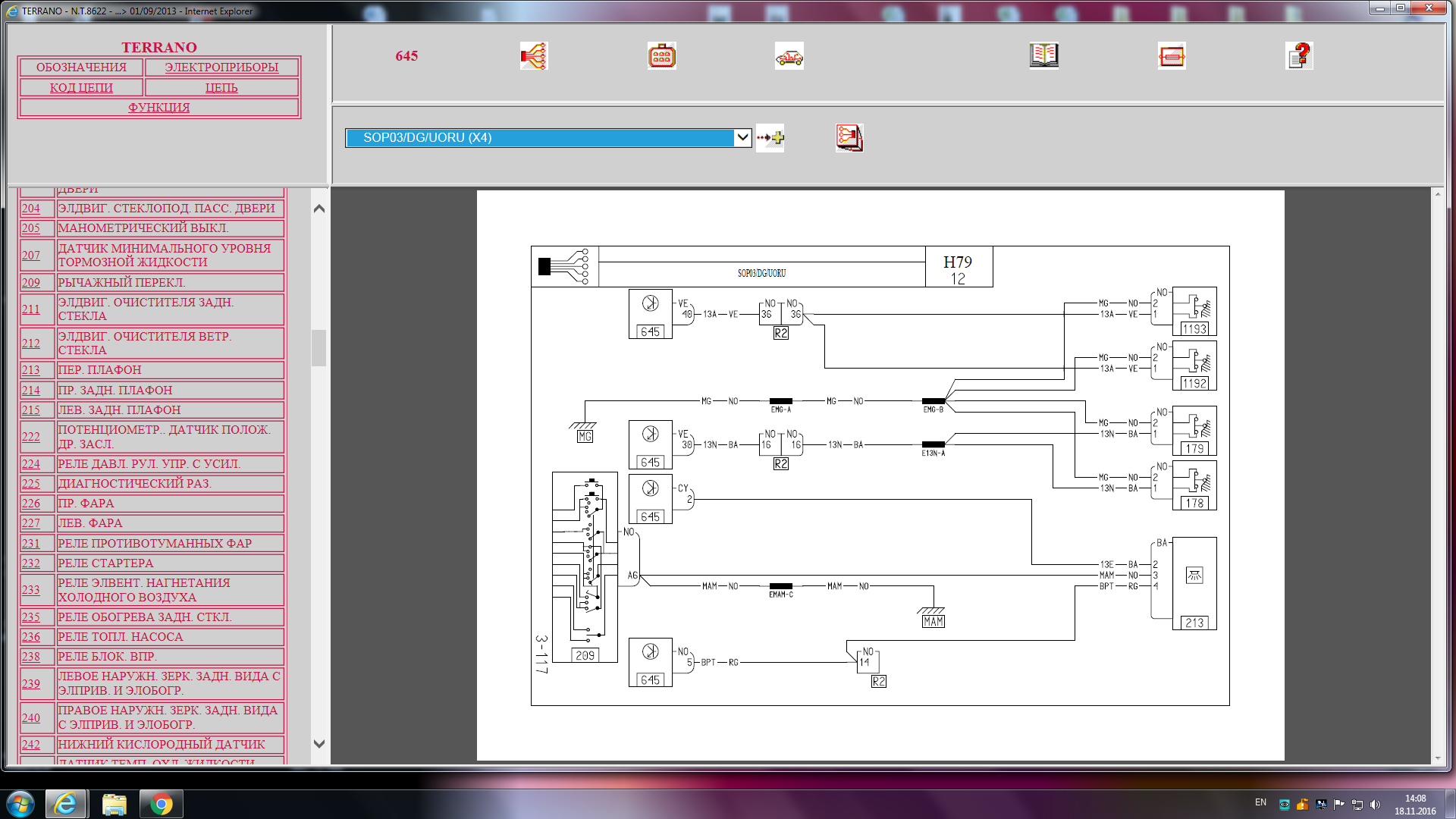Click the EN language indicator
The height and width of the screenshot is (819, 1456).
coord(1260,802)
